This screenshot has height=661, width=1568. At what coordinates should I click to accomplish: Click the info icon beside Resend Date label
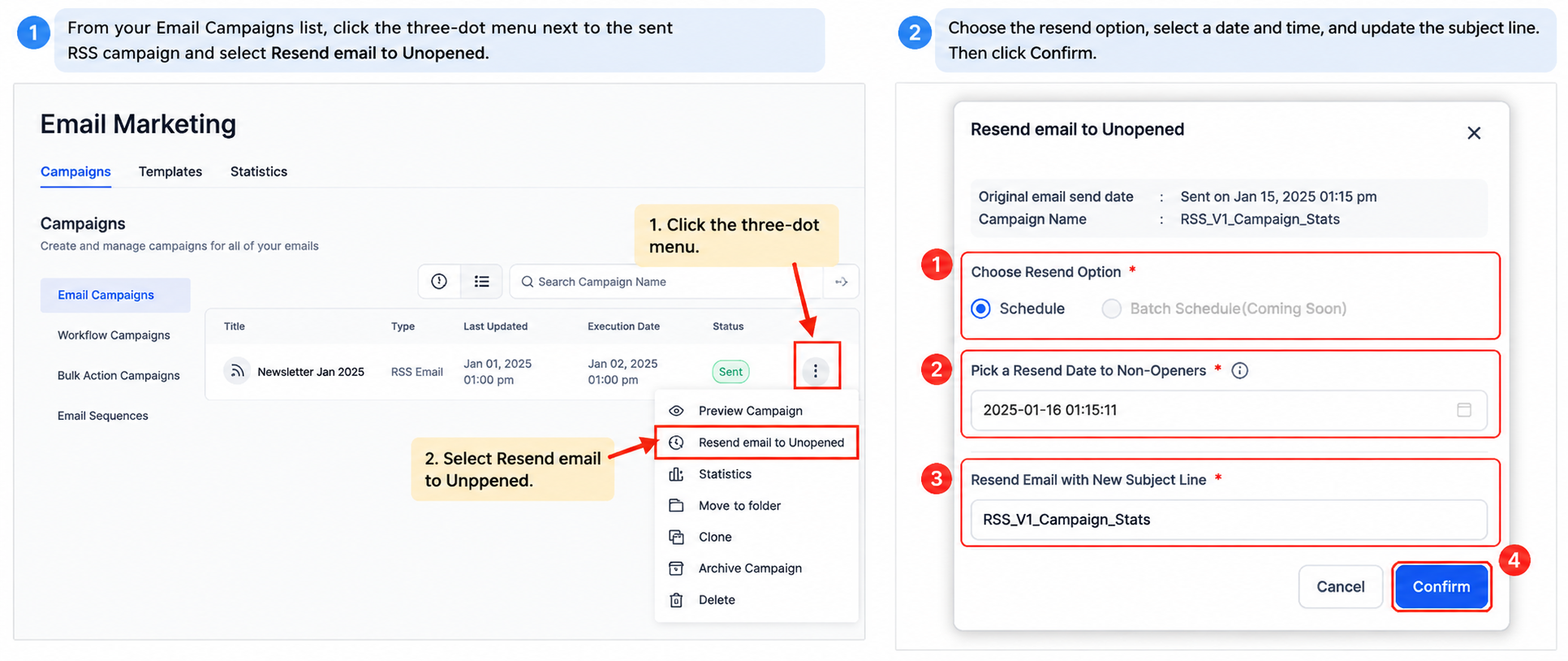coord(1240,370)
